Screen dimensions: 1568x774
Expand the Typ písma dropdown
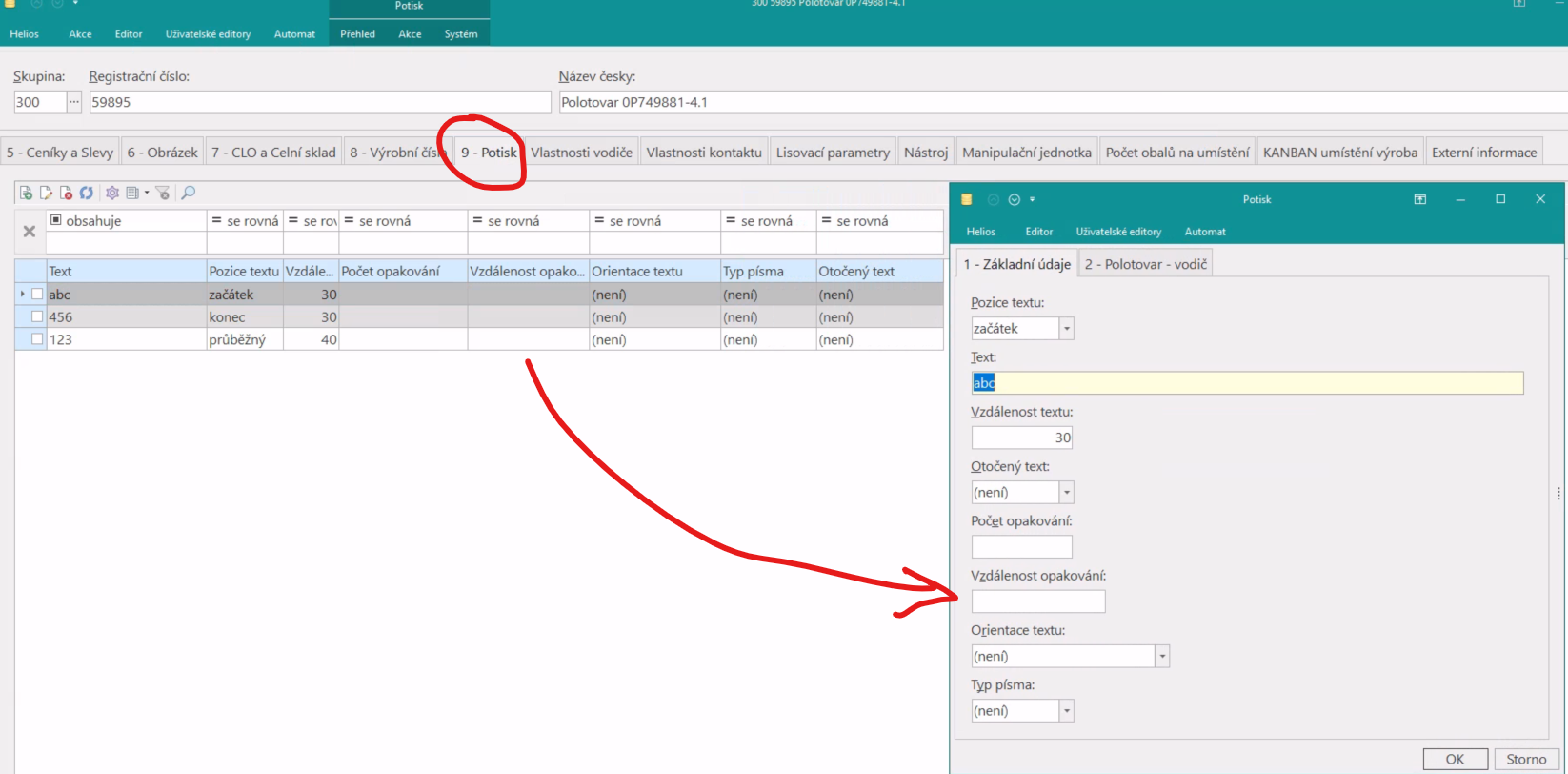pos(1066,711)
